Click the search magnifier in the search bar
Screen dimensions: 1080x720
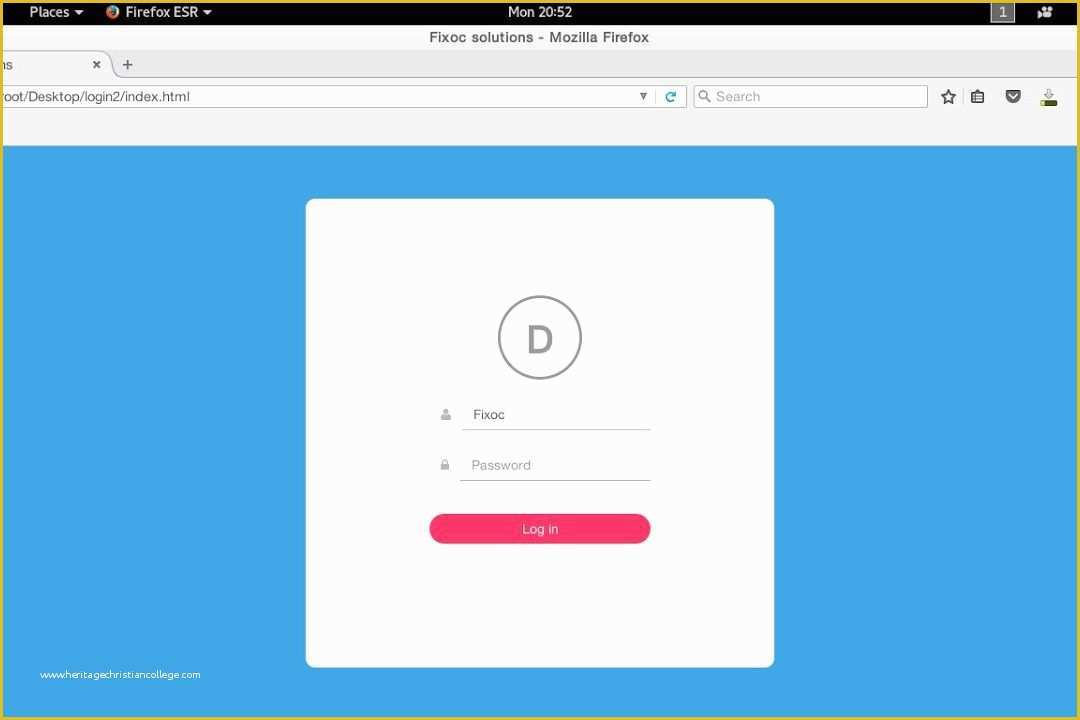tap(705, 96)
